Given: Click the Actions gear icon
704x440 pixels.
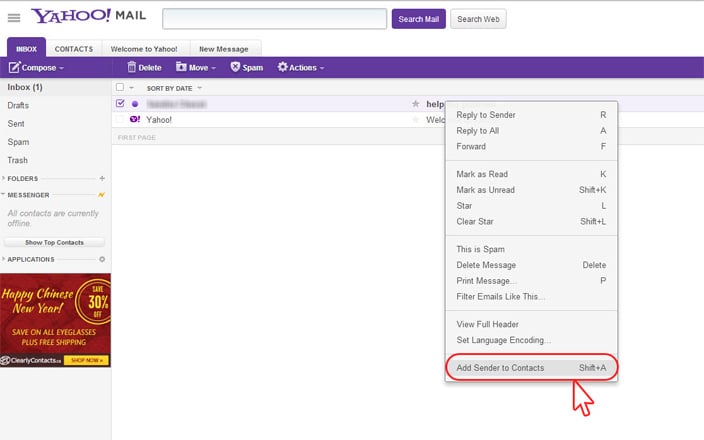Looking at the screenshot, I should coord(282,67).
